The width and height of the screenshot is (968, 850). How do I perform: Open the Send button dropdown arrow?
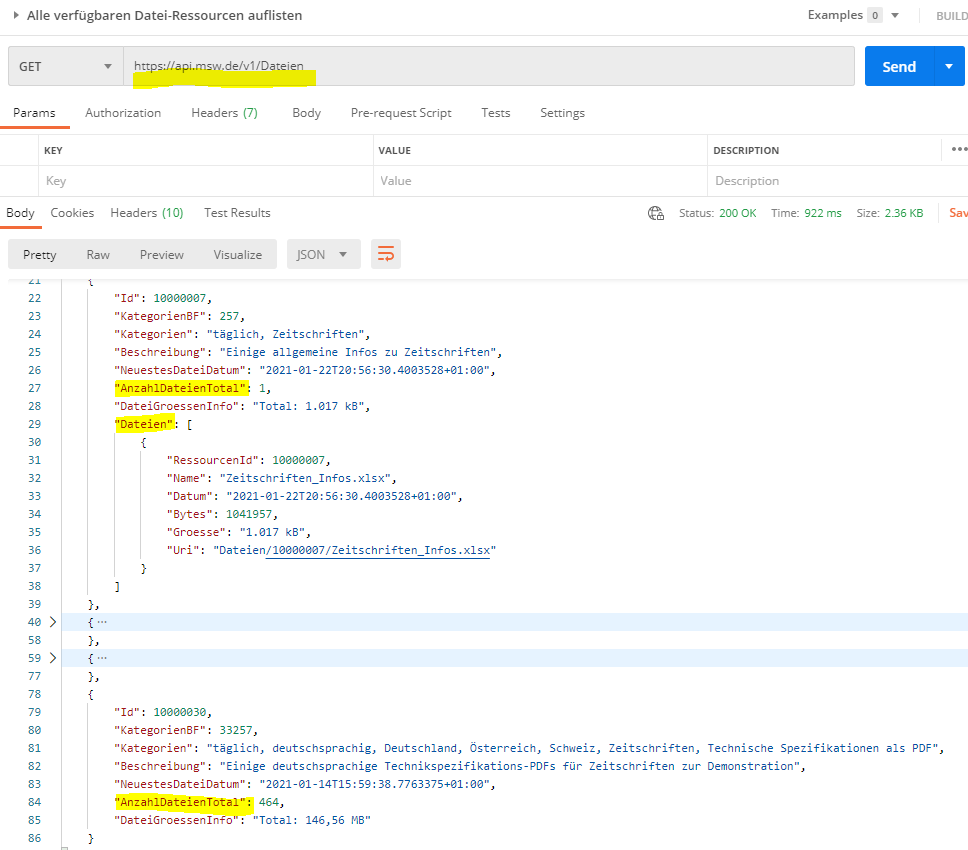(x=949, y=67)
